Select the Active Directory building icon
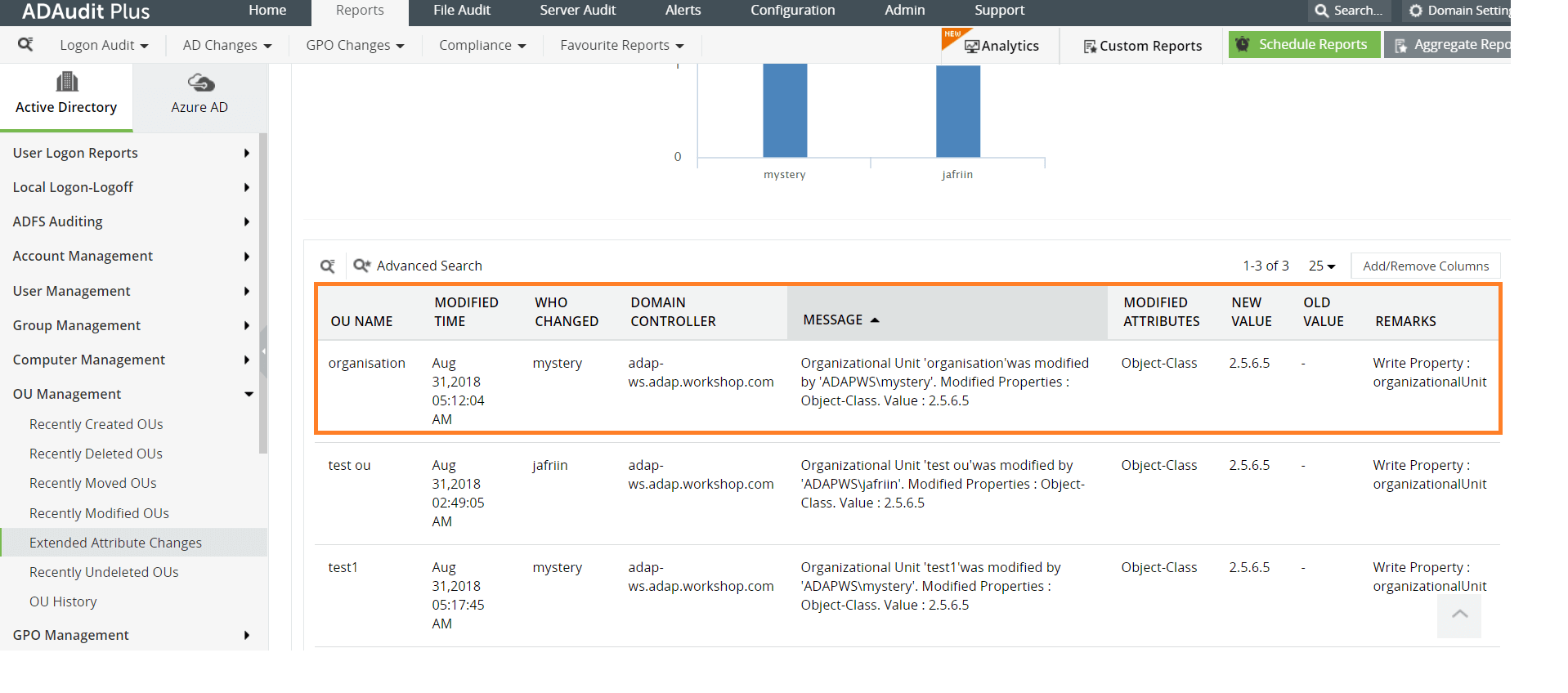 66,82
